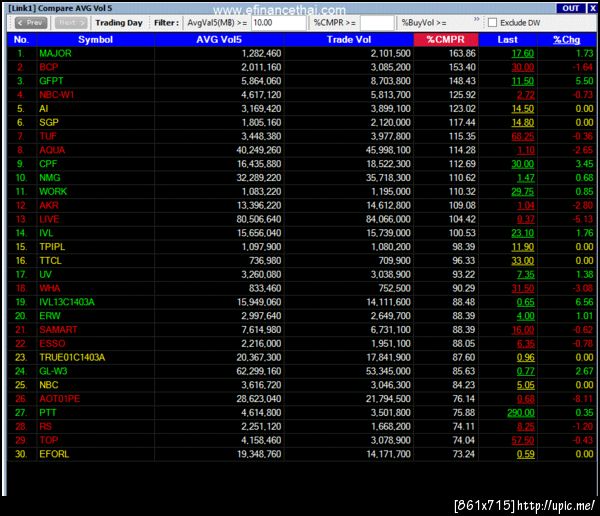Select the GFPT symbol
Image resolution: width=600 pixels, height=516 pixels.
51,81
